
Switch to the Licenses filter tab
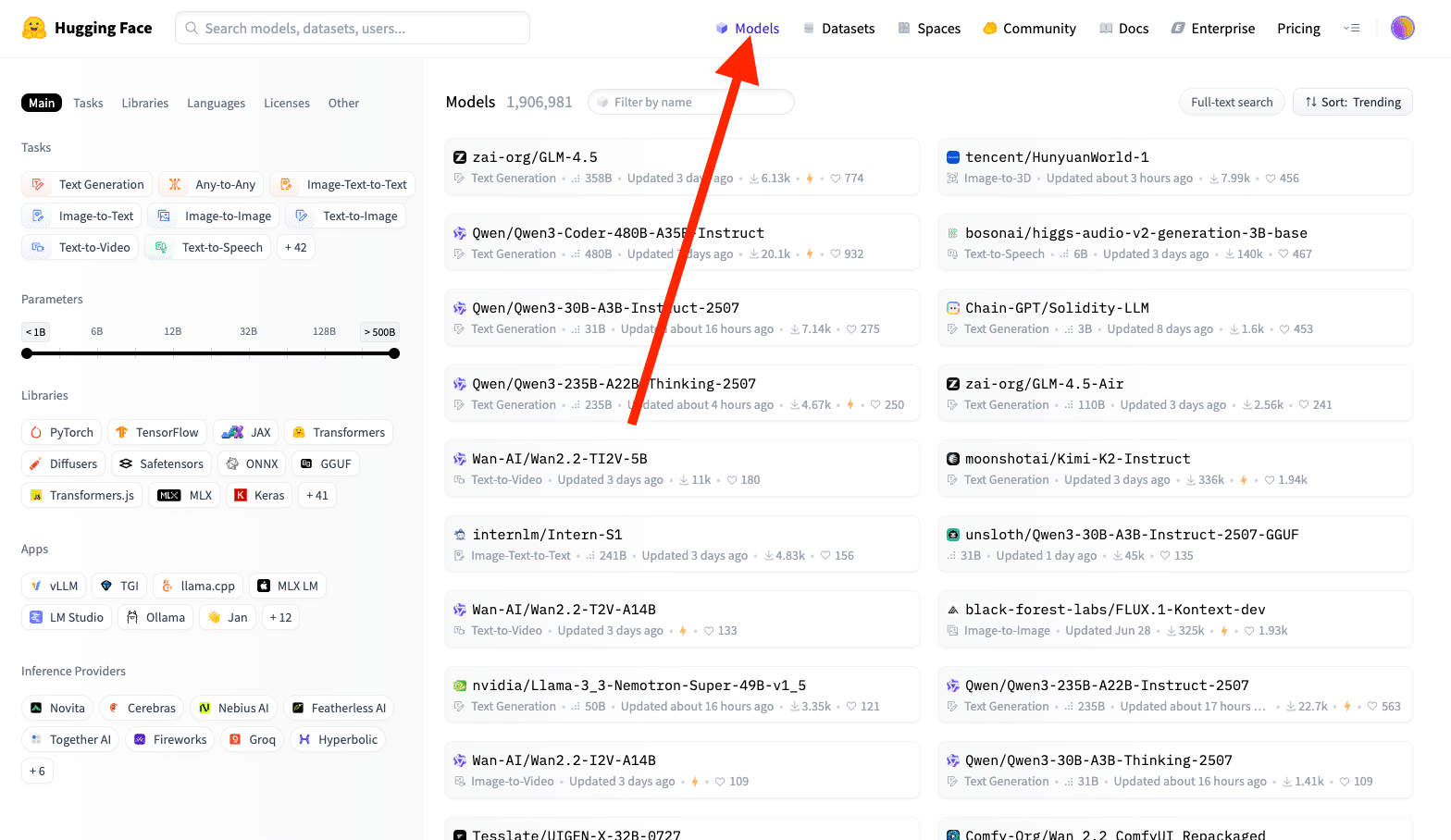pyautogui.click(x=286, y=103)
